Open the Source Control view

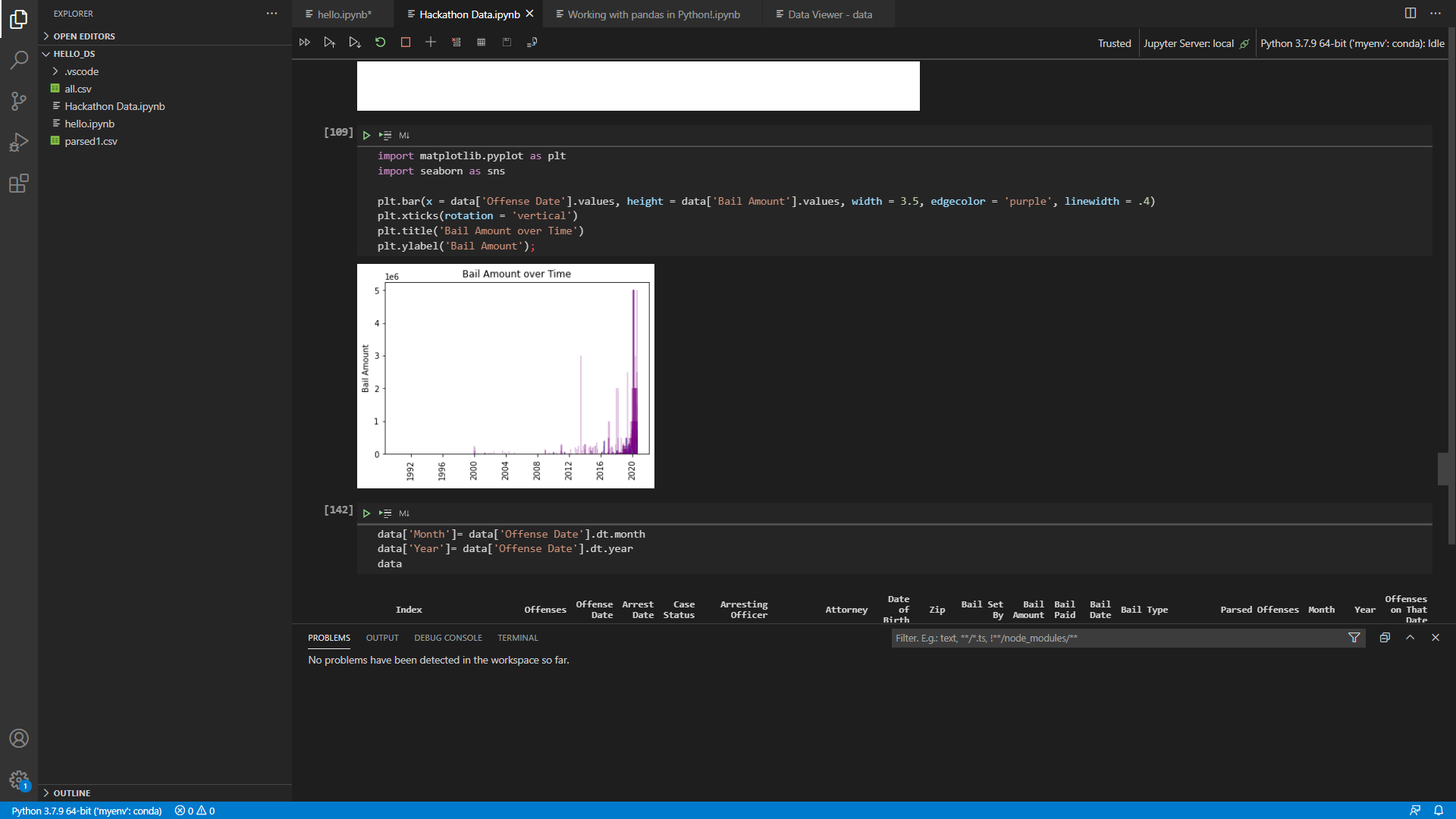coord(19,101)
